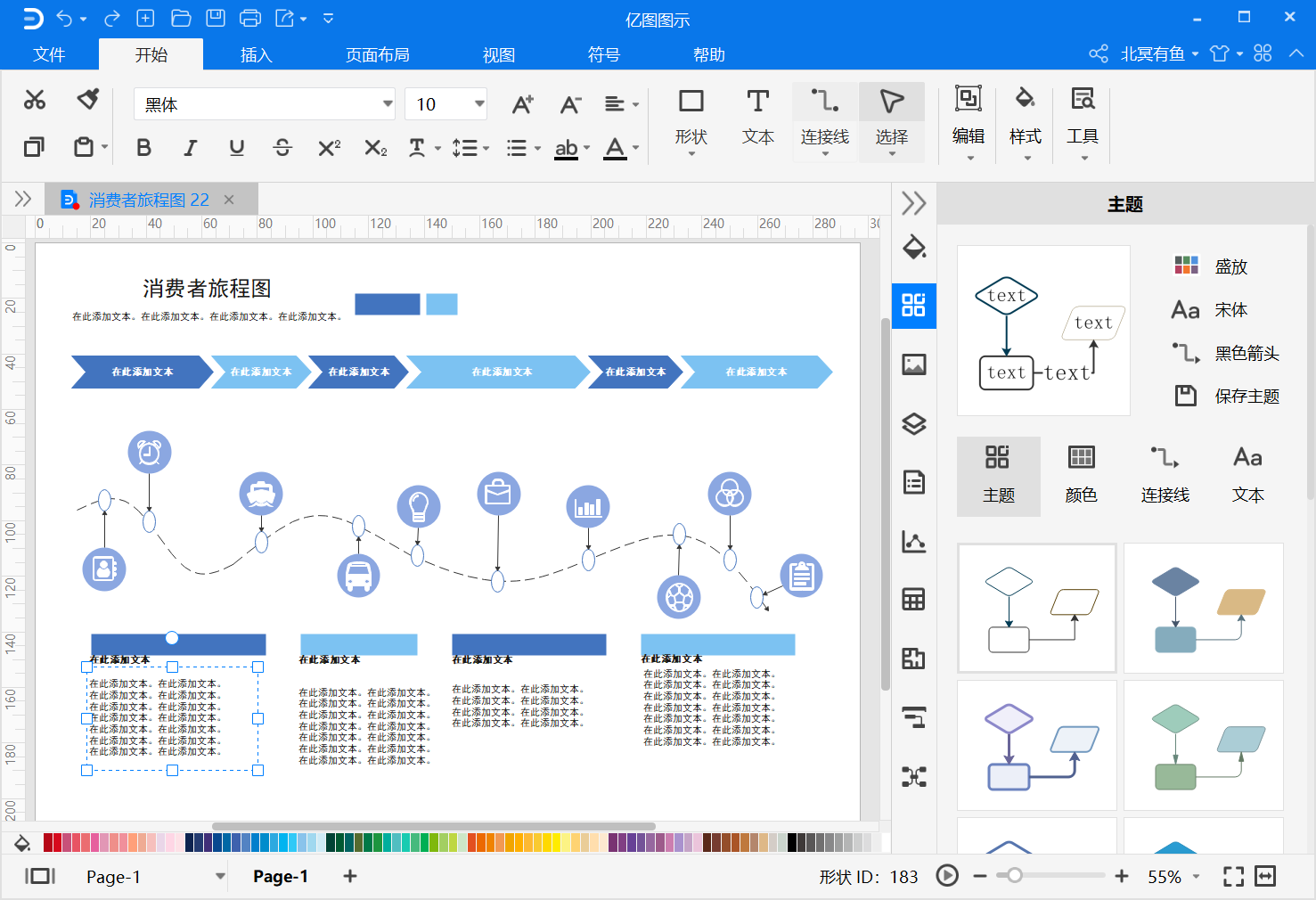Screen dimensions: 1316x900
Task: Switch to the 插入 ribbon tab
Action: click(x=257, y=54)
